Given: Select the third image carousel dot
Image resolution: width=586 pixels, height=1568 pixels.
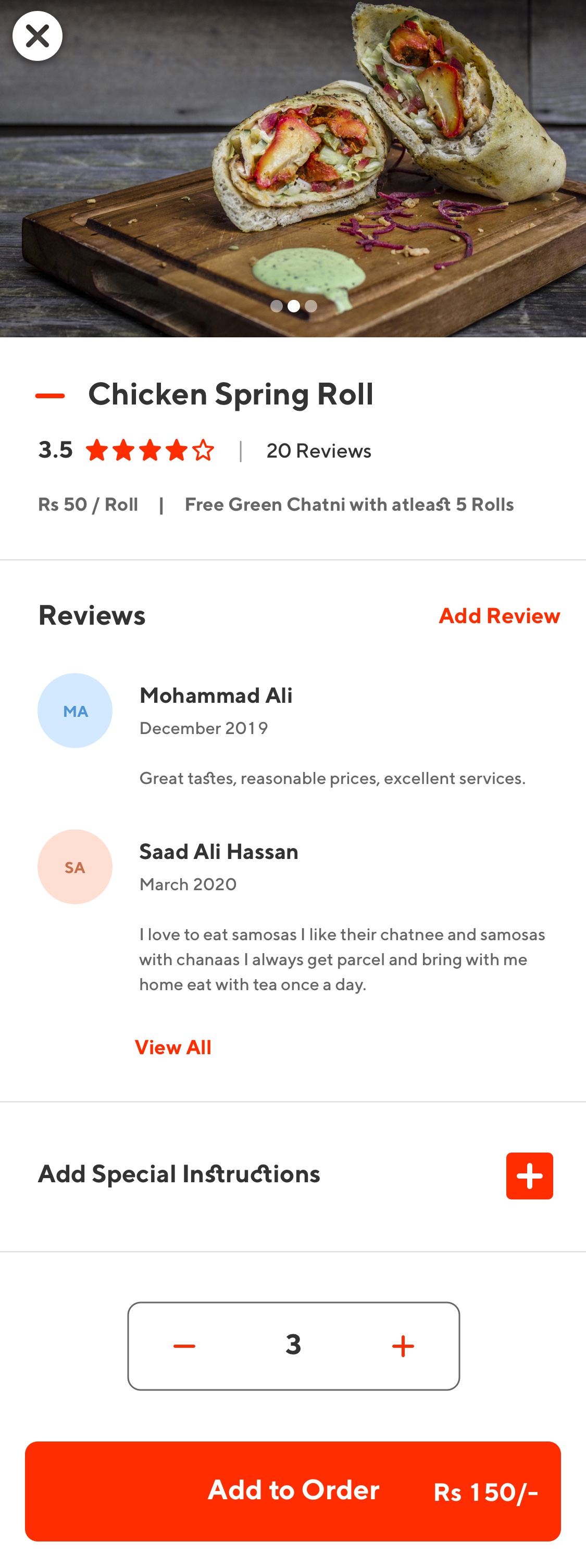Looking at the screenshot, I should 310,306.
